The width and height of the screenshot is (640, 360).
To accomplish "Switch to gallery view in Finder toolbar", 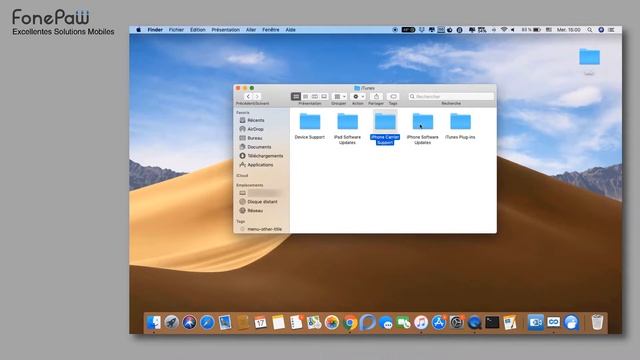I will [x=324, y=97].
